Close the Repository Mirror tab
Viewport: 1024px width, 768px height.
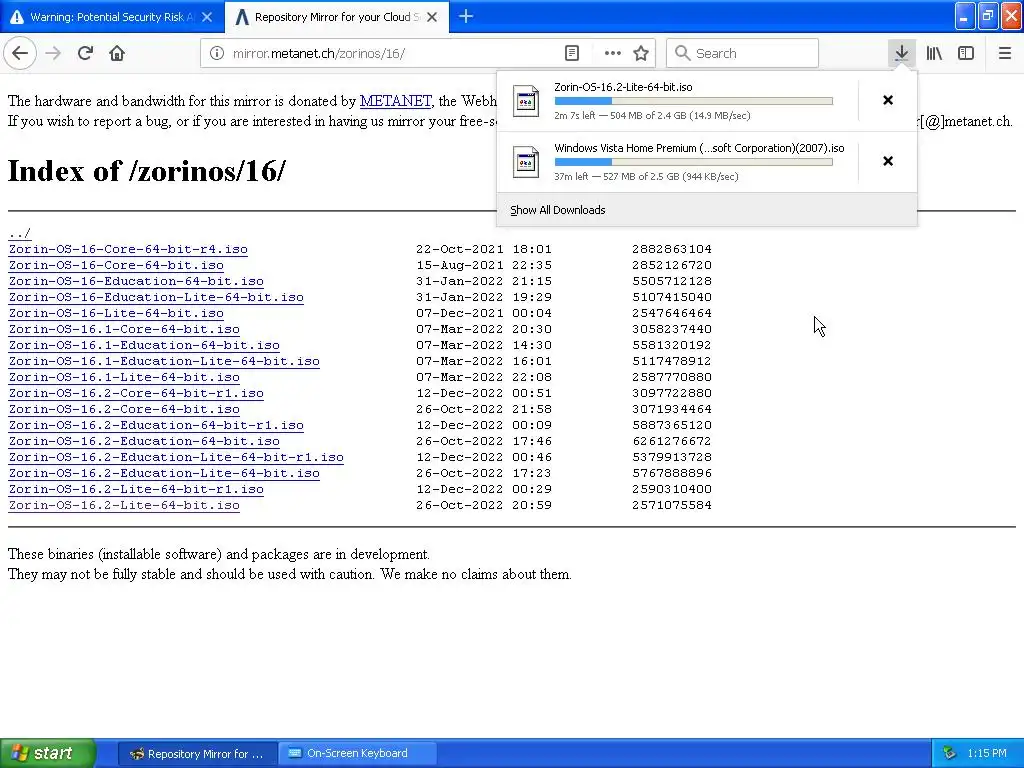[x=432, y=17]
